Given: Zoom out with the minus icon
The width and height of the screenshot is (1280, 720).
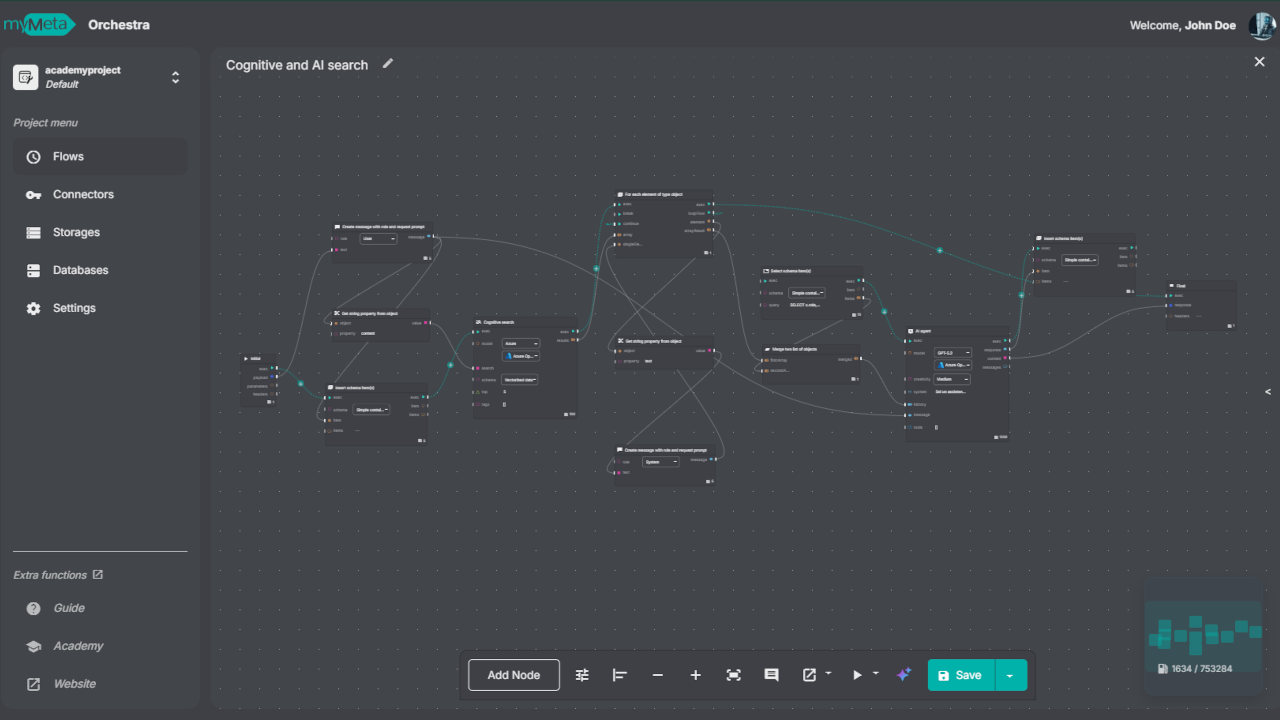Looking at the screenshot, I should 658,675.
